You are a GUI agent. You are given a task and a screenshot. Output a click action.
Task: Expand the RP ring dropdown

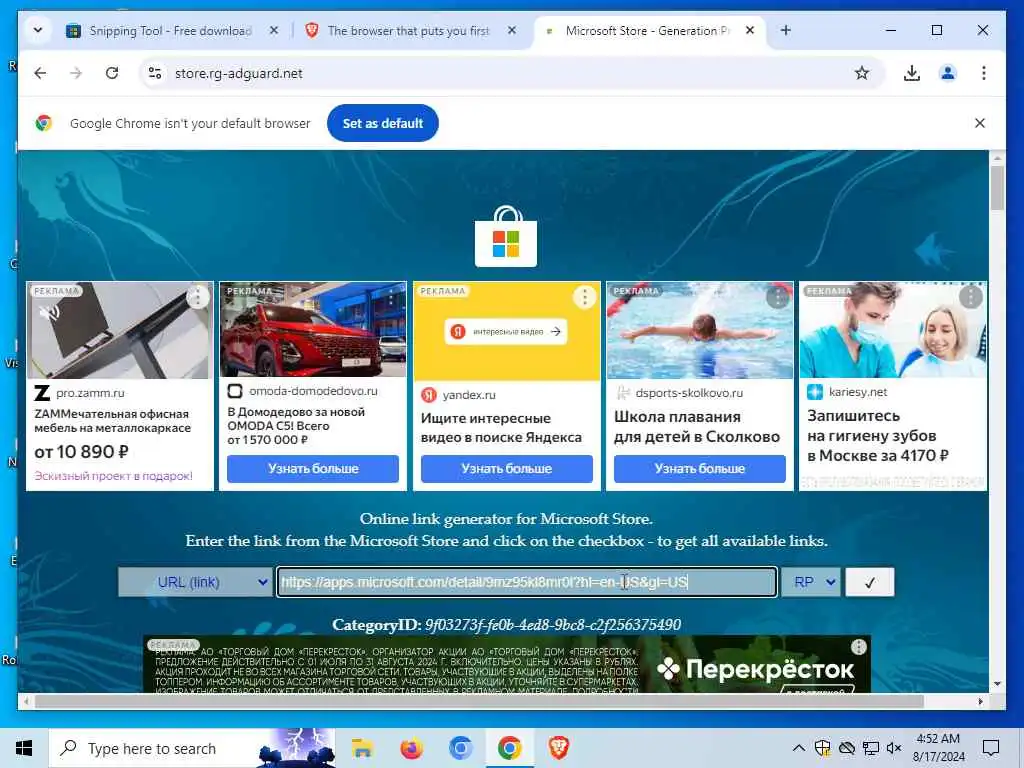coord(811,582)
